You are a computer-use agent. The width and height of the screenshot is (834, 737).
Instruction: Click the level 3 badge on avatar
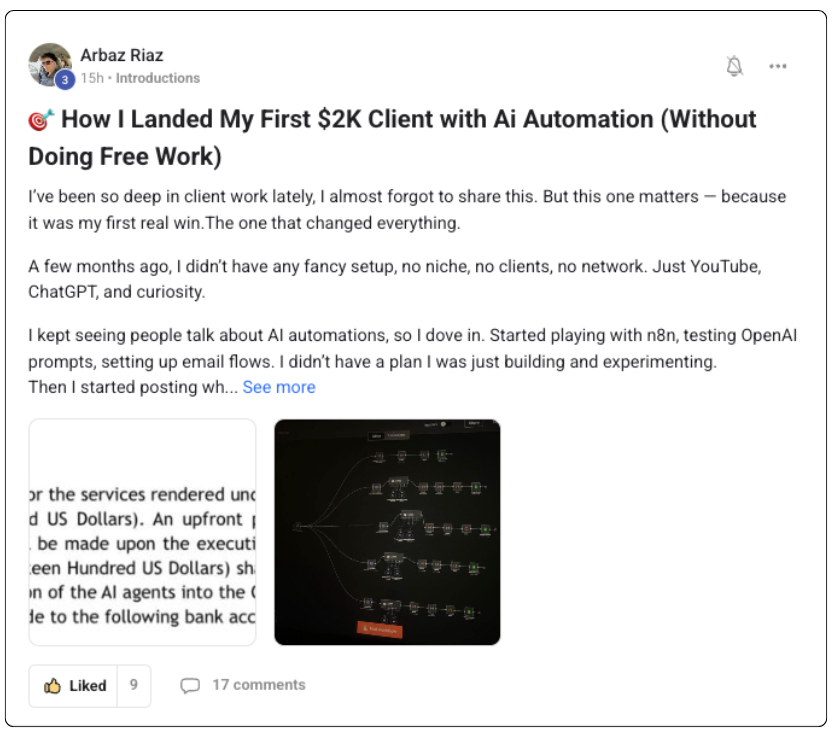(x=65, y=81)
